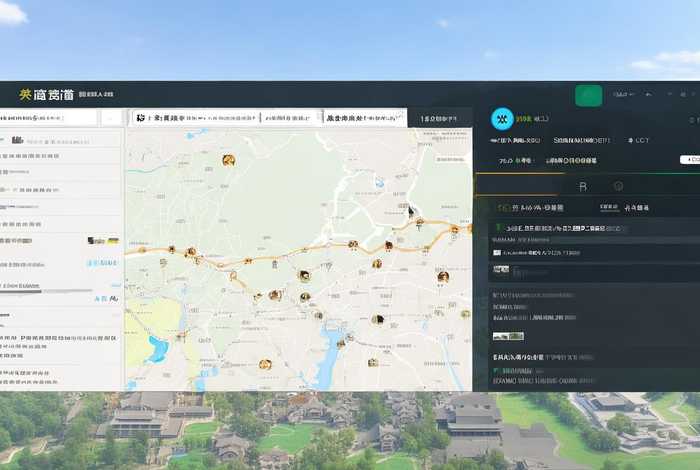This screenshot has width=700, height=470.
Task: Click the blue circular avatar icon in dark panel
Action: [502, 119]
